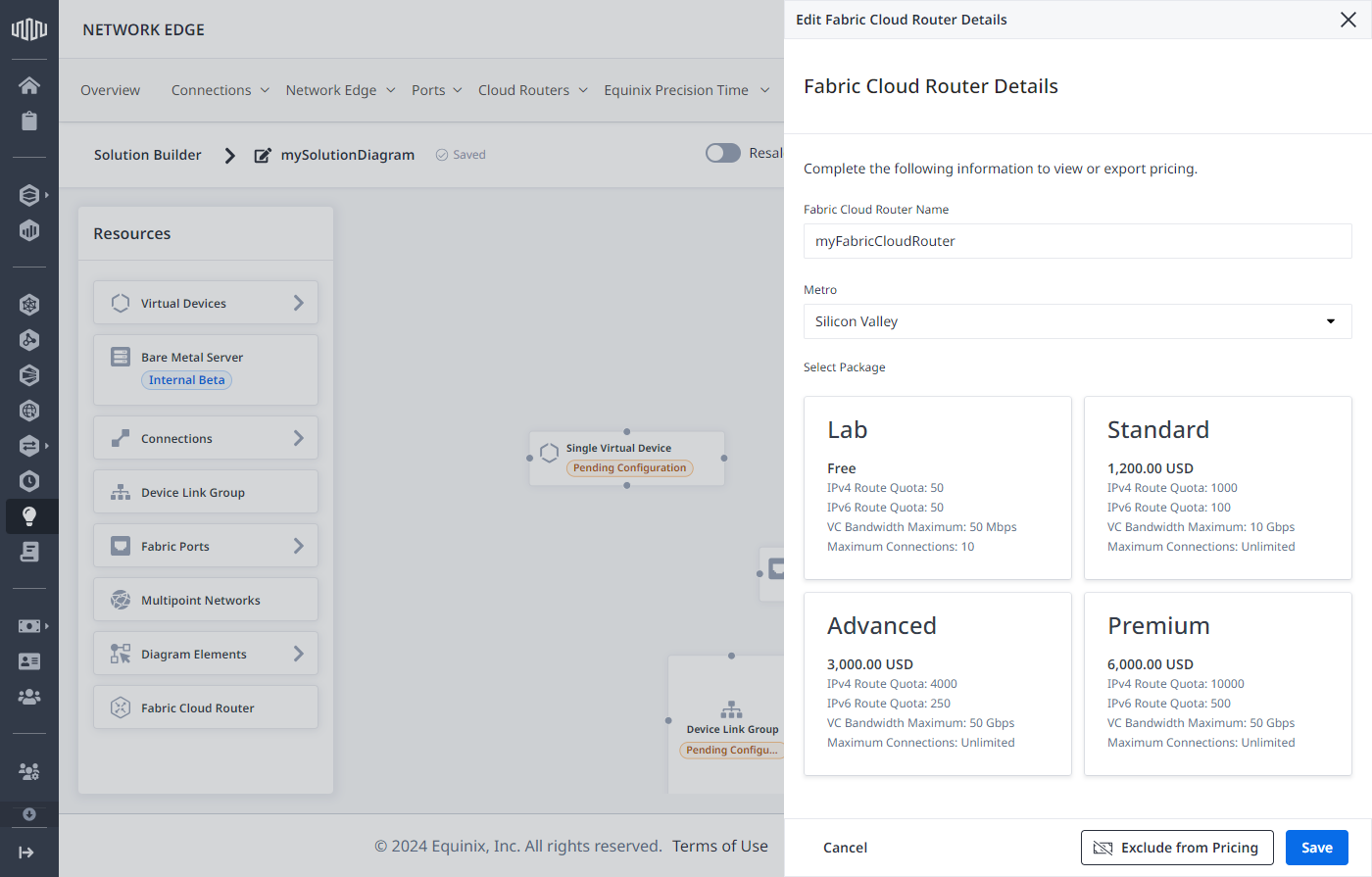Click the admin users gear sidebar icon

29,771
